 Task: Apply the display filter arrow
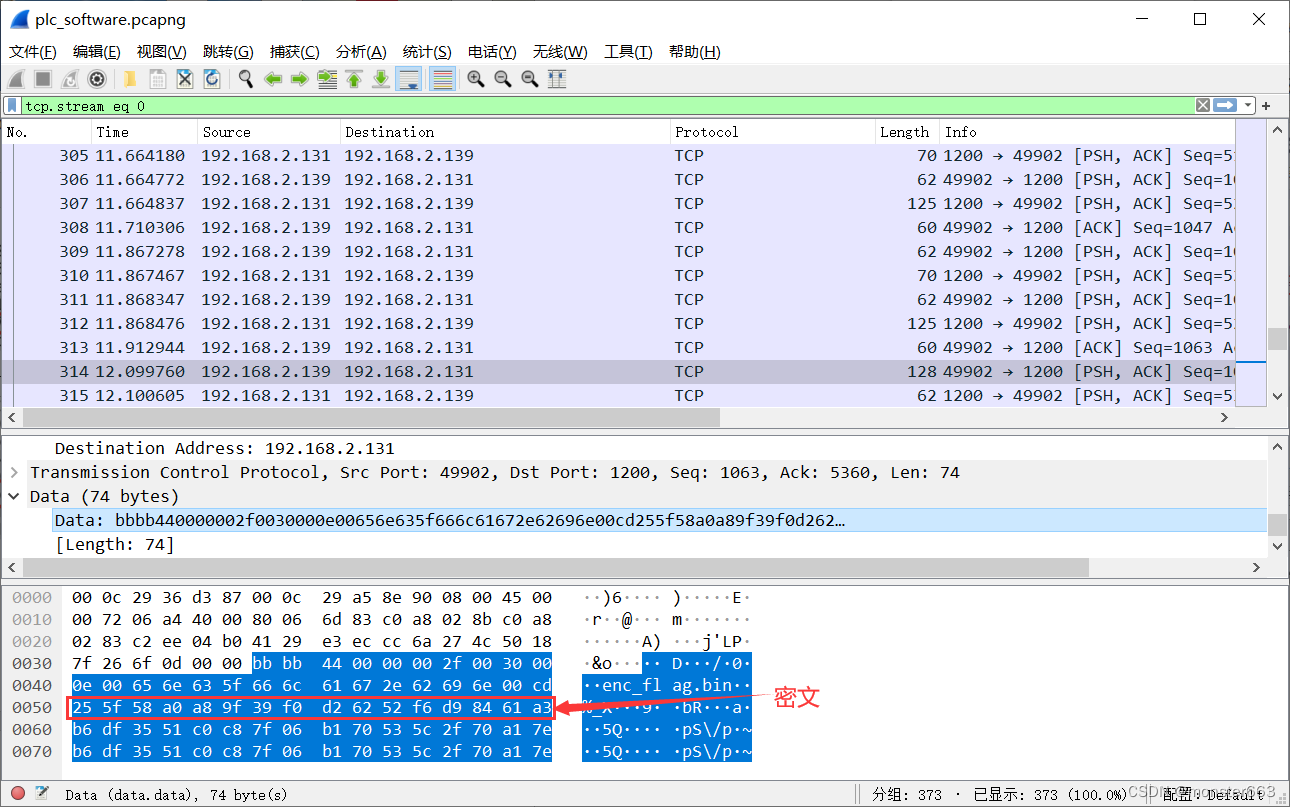pos(1225,106)
